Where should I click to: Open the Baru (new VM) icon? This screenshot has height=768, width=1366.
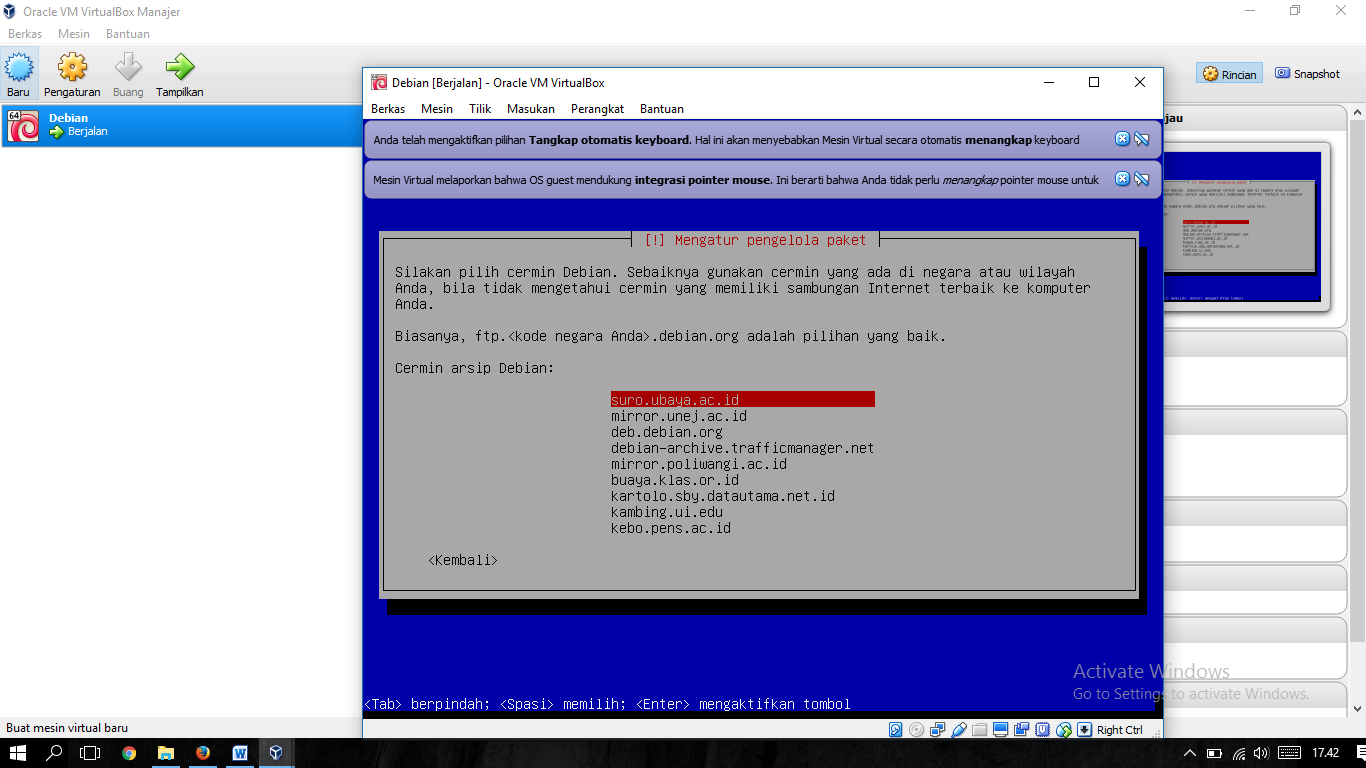(x=18, y=70)
